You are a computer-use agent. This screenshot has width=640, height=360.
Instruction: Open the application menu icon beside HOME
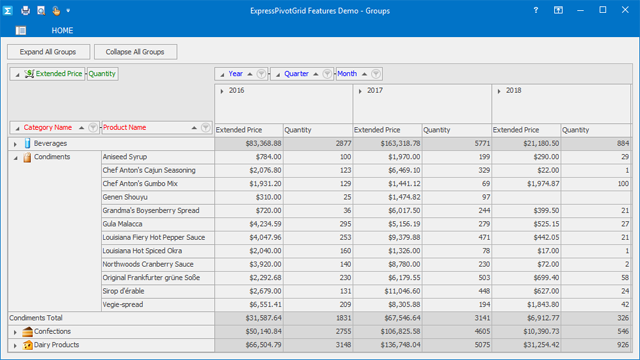point(21,30)
